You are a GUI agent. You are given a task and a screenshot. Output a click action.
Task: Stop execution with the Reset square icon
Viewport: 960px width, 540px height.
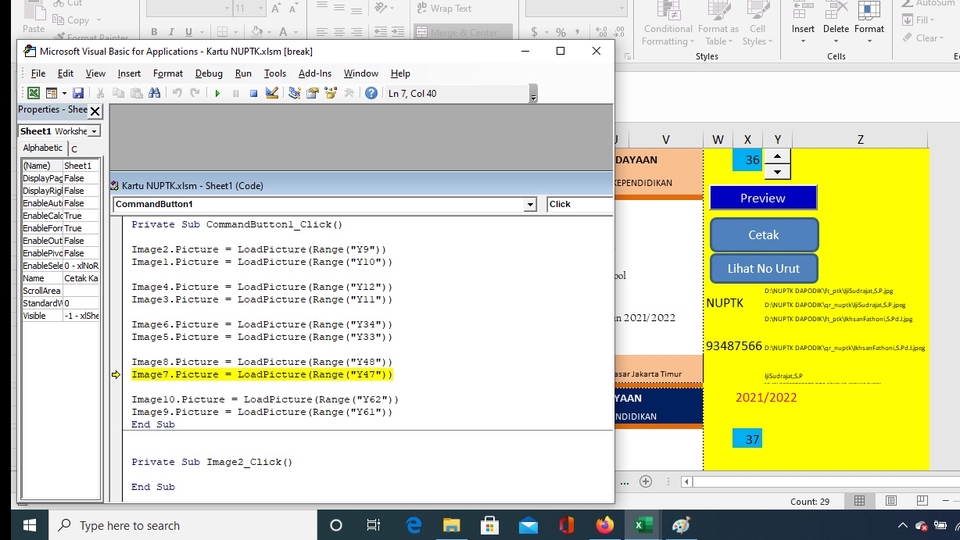[254, 93]
